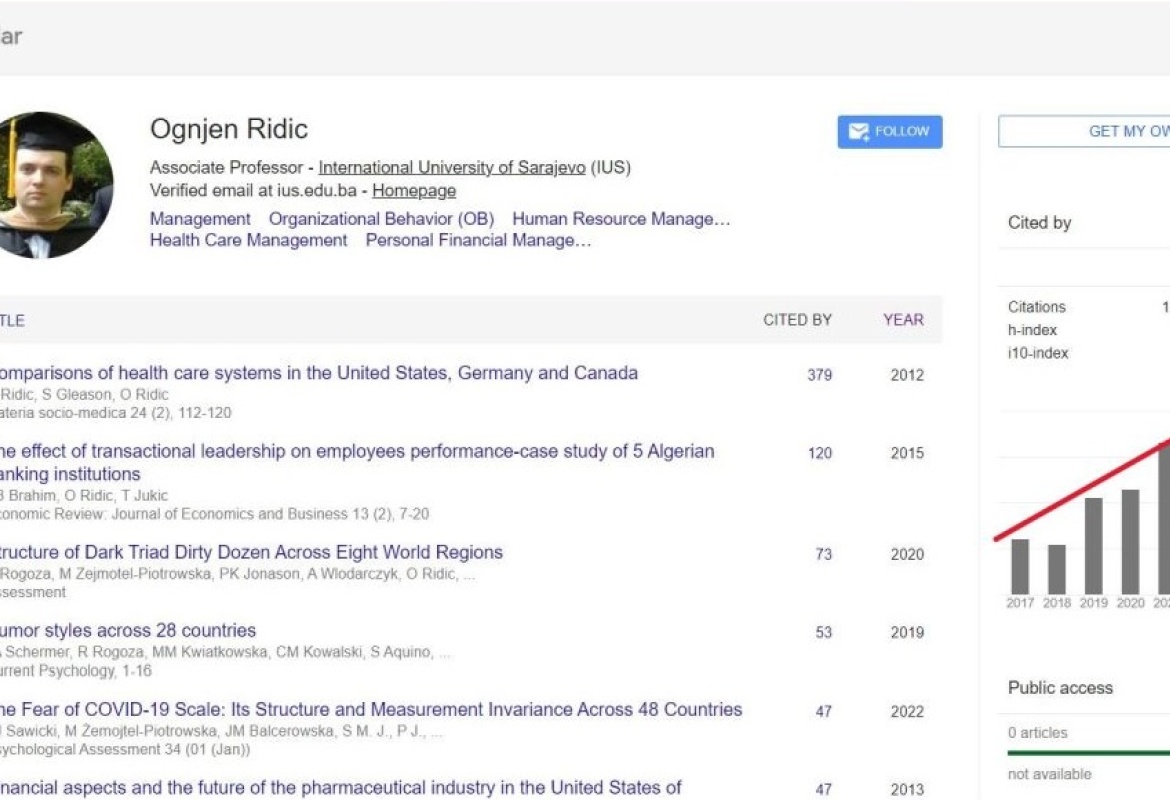Click the 379 citation count link
Screen dimensions: 1170x800
click(820, 375)
